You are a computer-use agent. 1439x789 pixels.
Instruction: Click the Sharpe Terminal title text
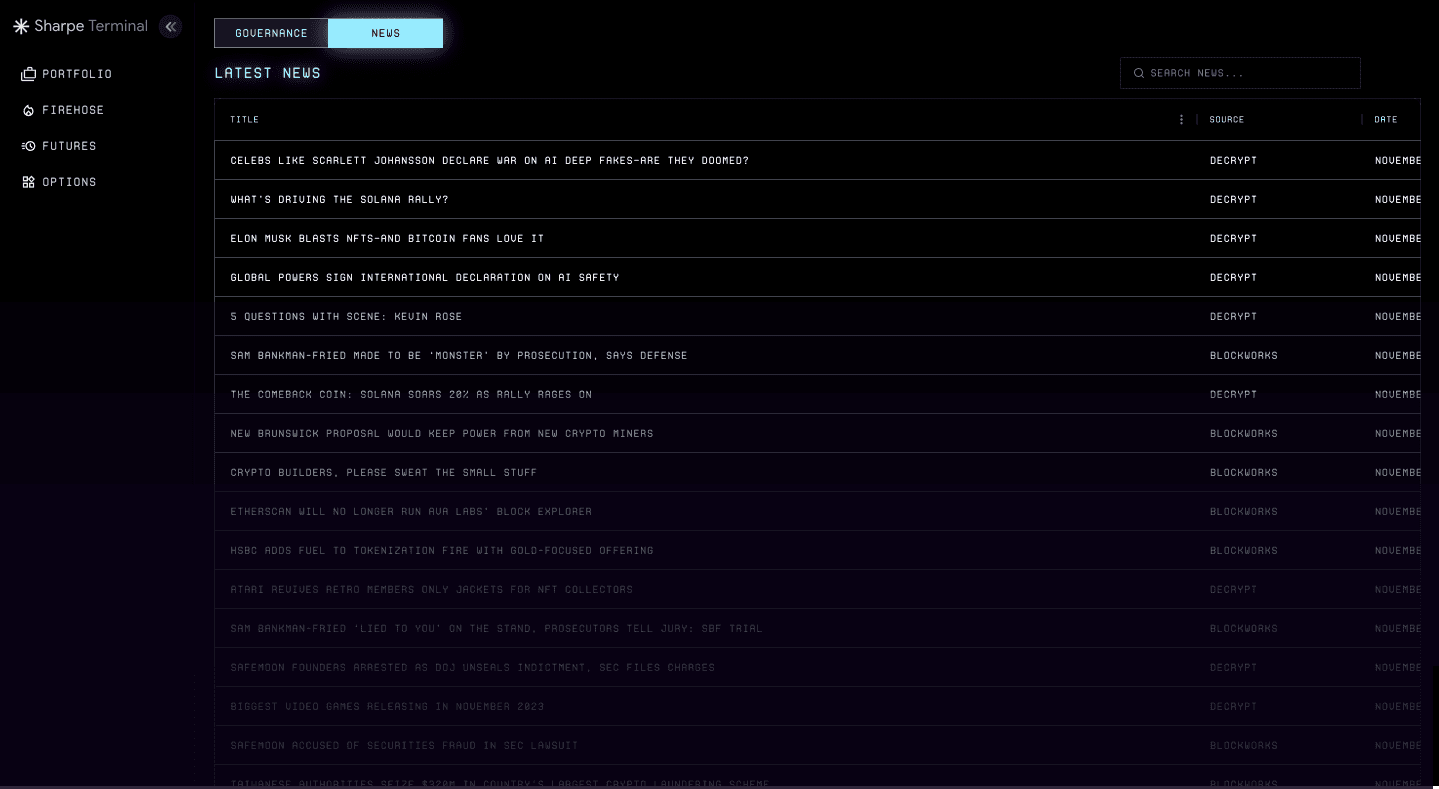pos(91,27)
